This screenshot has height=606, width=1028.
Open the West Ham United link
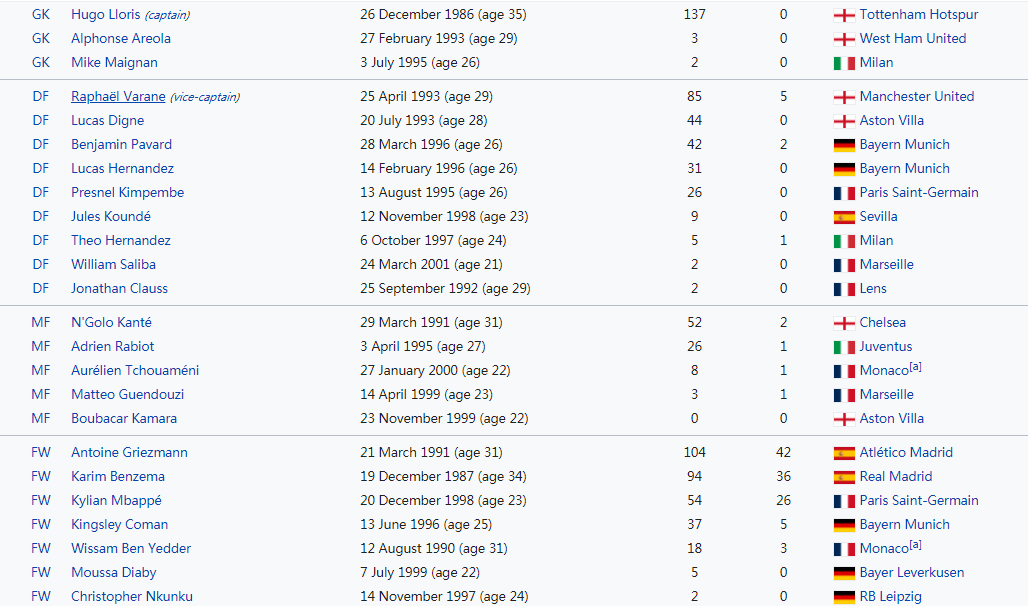pyautogui.click(x=913, y=39)
